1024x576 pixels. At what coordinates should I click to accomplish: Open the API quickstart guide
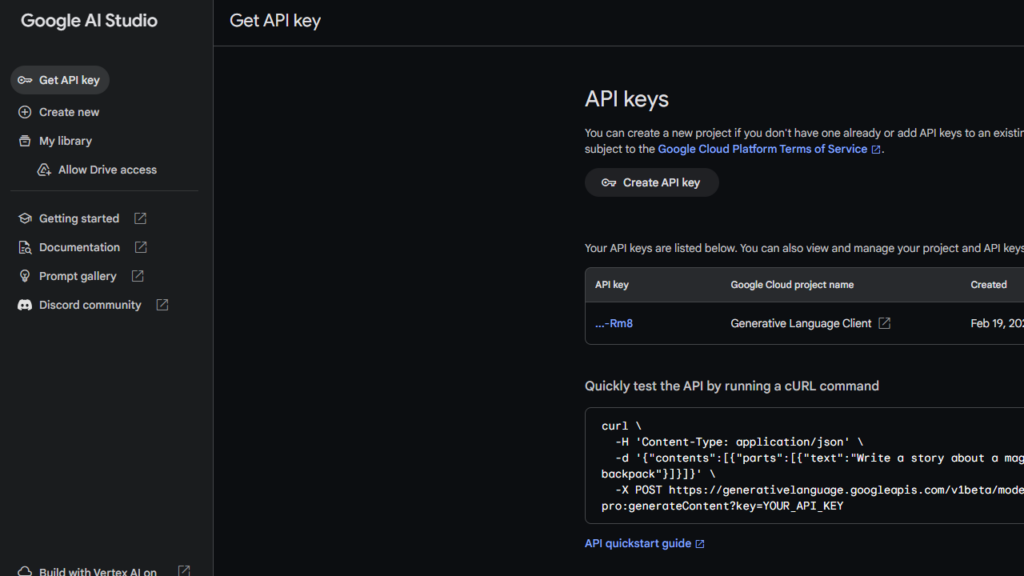(x=639, y=543)
